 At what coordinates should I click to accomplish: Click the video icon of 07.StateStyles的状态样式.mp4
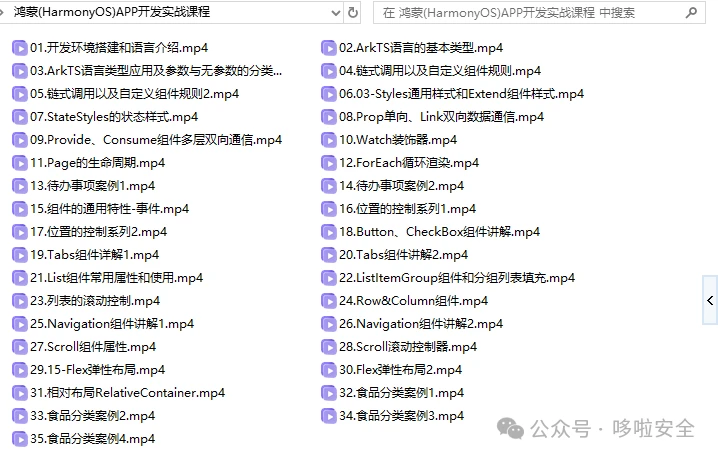click(x=20, y=117)
